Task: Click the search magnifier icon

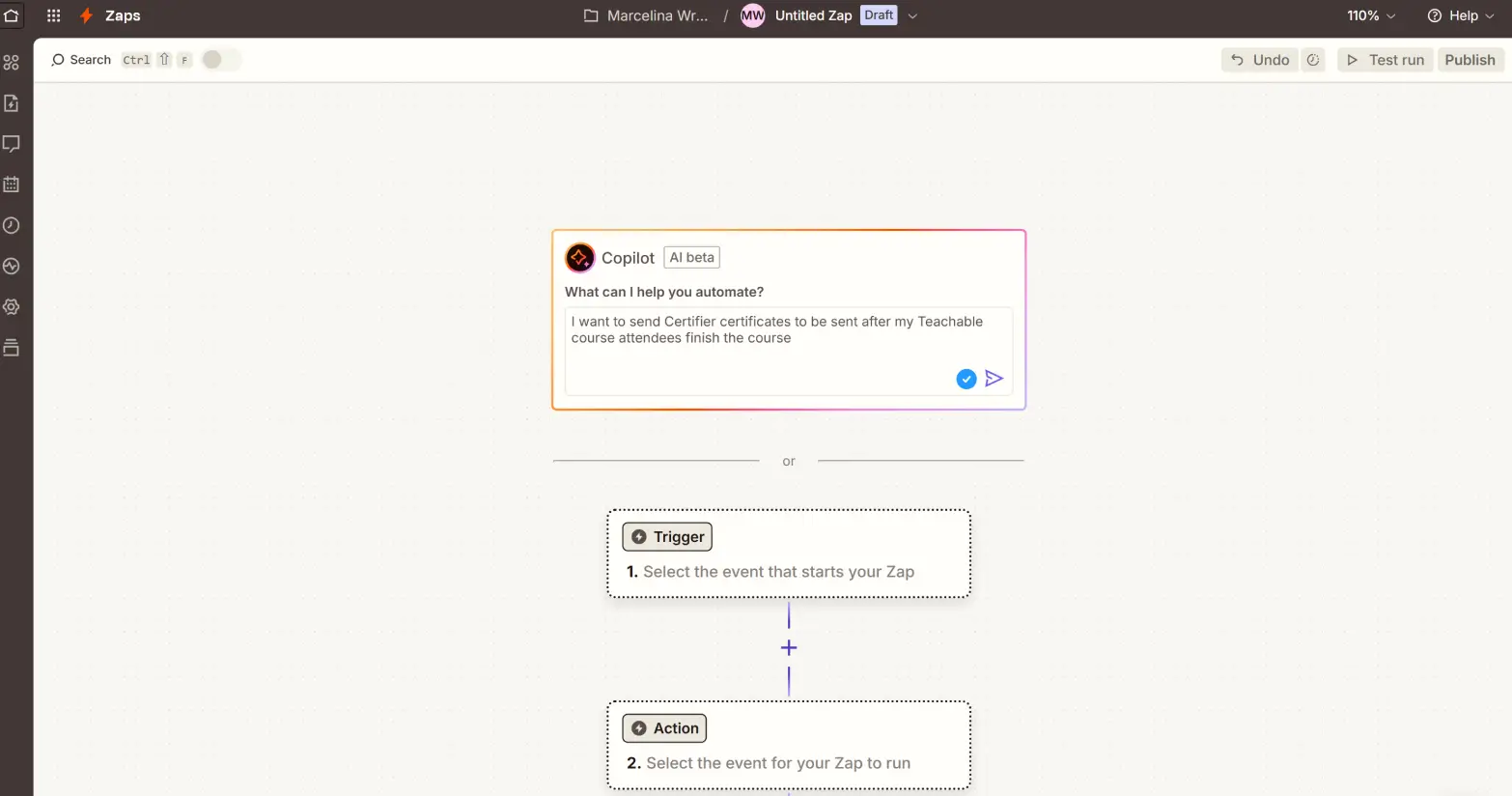Action: (x=58, y=60)
